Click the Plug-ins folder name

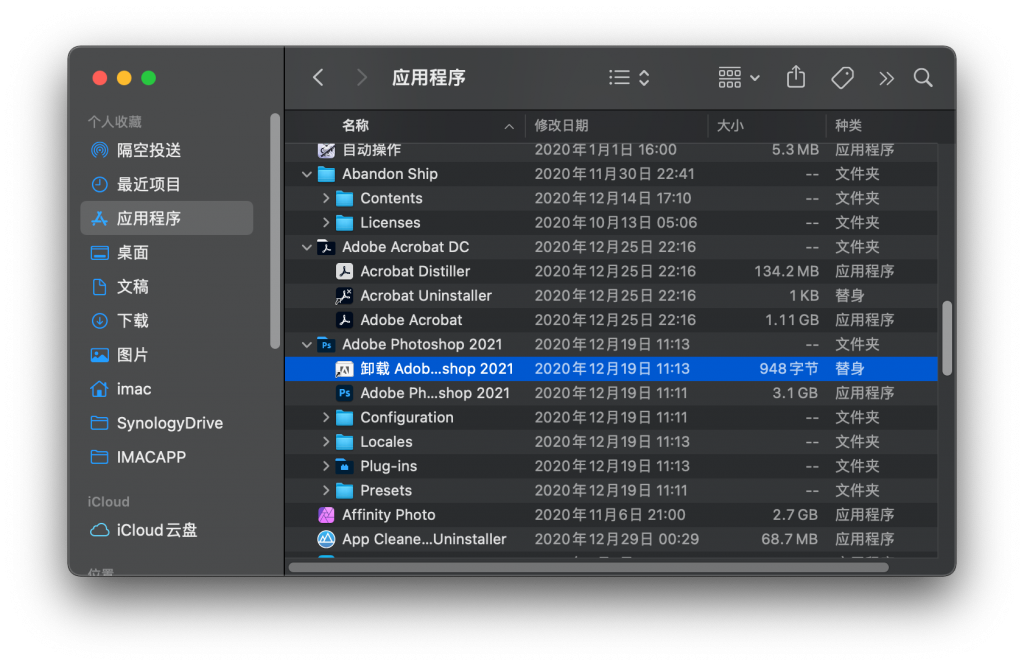[x=389, y=466]
